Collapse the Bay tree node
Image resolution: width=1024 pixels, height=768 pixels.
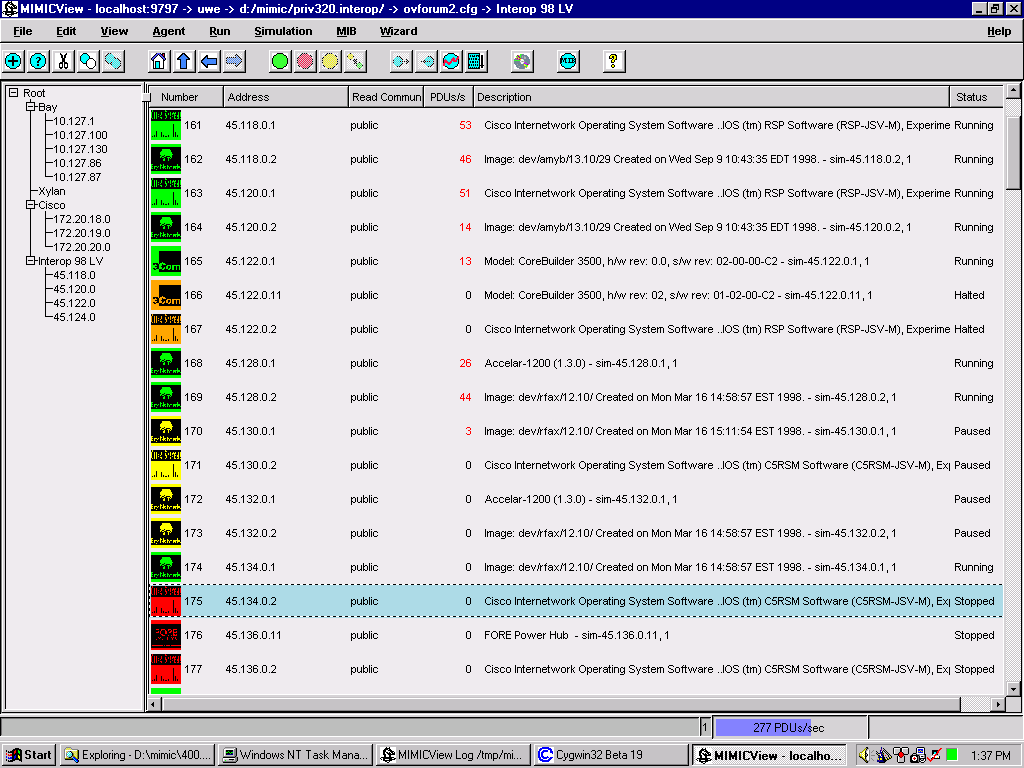point(31,106)
